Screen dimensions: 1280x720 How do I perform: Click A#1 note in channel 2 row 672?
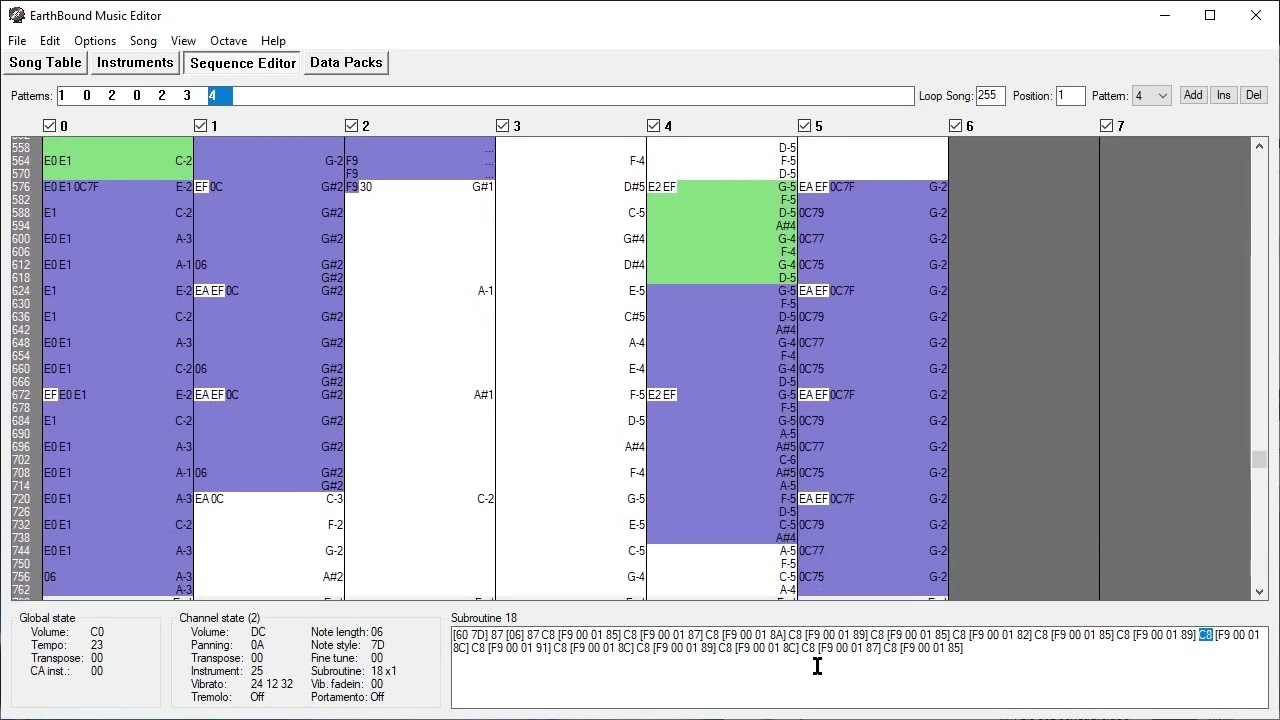click(x=483, y=395)
